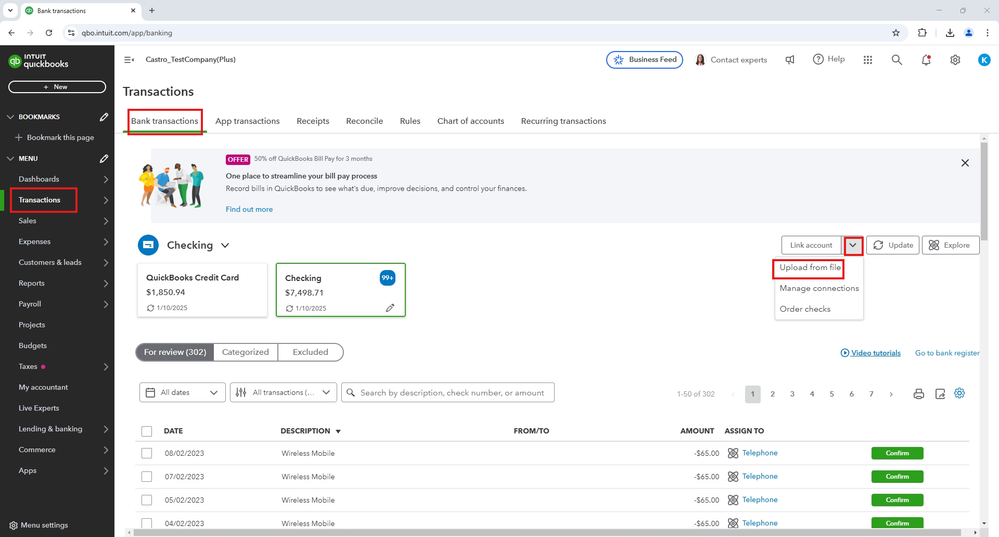Choose Upload from file menu entry
The image size is (999, 537).
pyautogui.click(x=810, y=268)
